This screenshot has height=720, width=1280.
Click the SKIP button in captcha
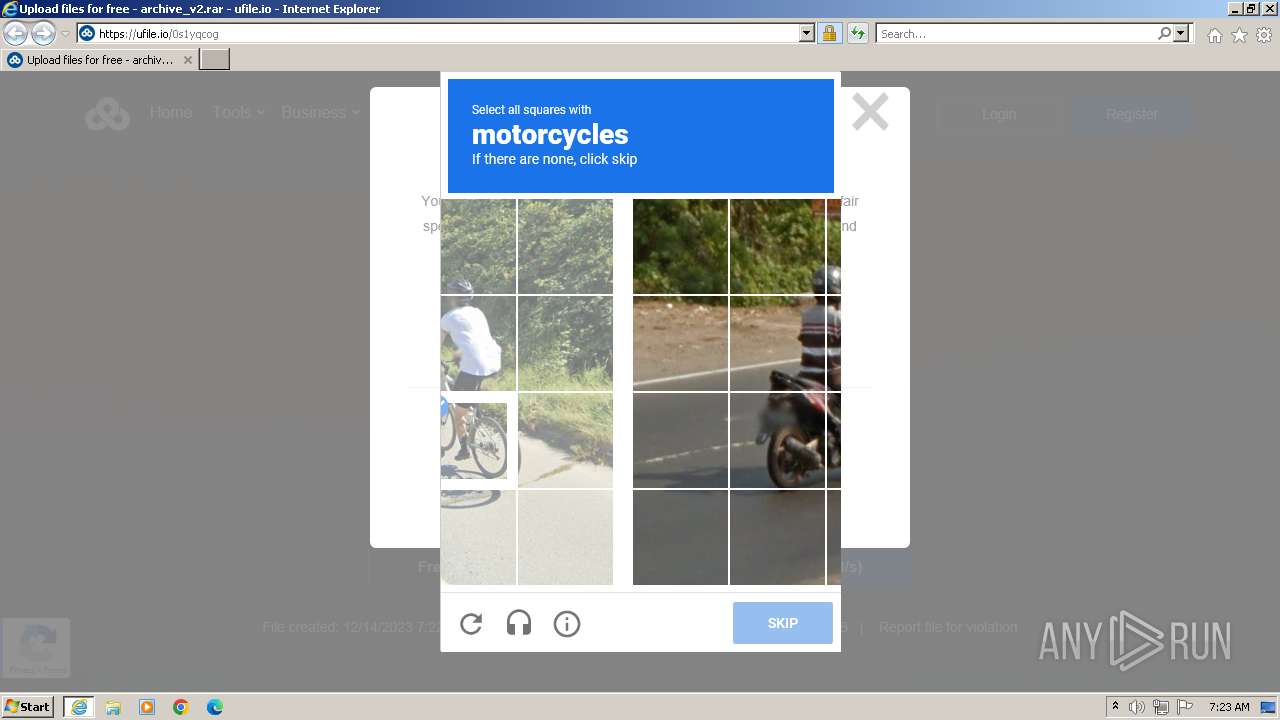[x=782, y=623]
